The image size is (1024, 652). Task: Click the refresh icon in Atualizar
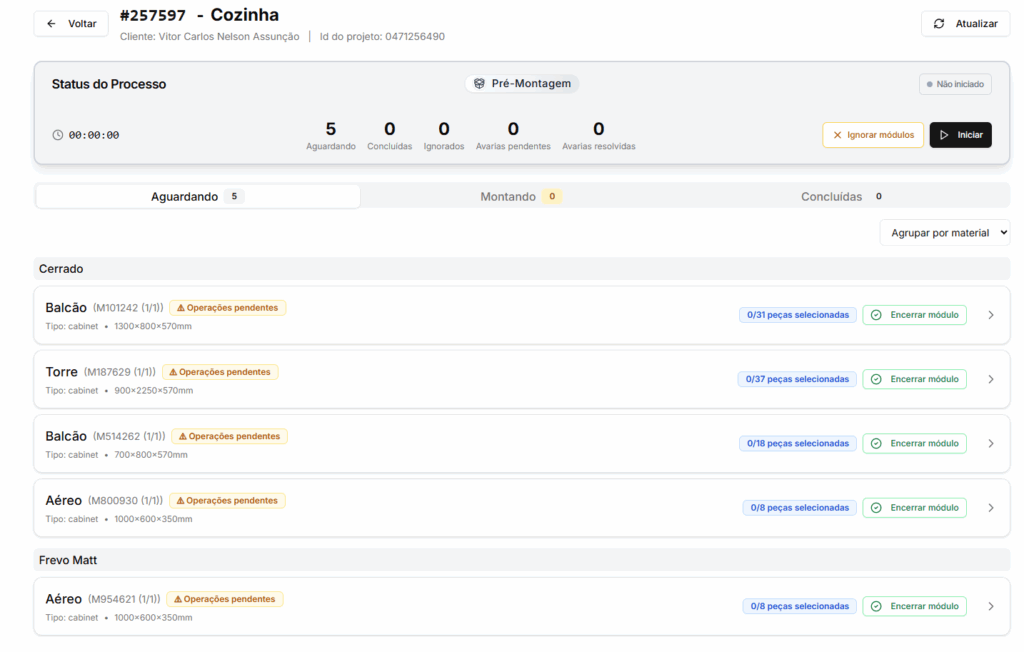(939, 24)
